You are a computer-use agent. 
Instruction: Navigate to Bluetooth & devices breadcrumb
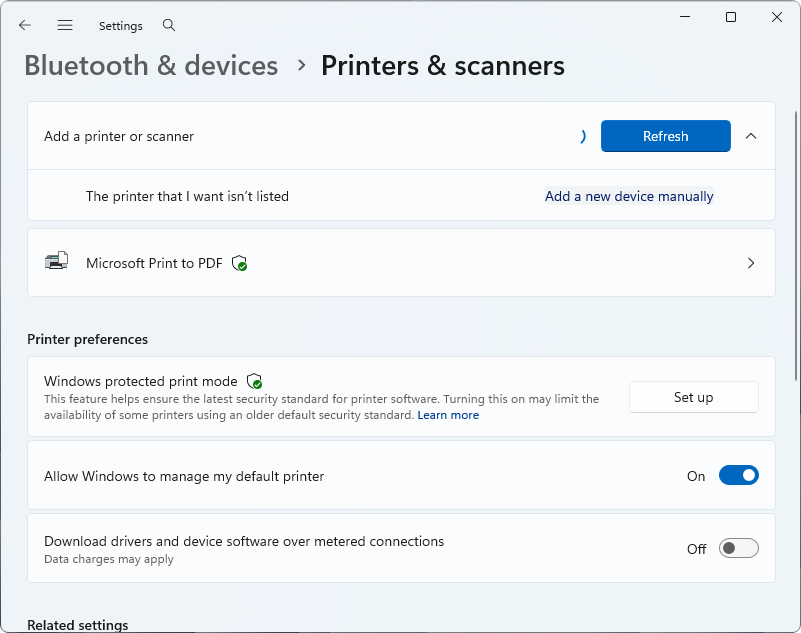tap(151, 65)
